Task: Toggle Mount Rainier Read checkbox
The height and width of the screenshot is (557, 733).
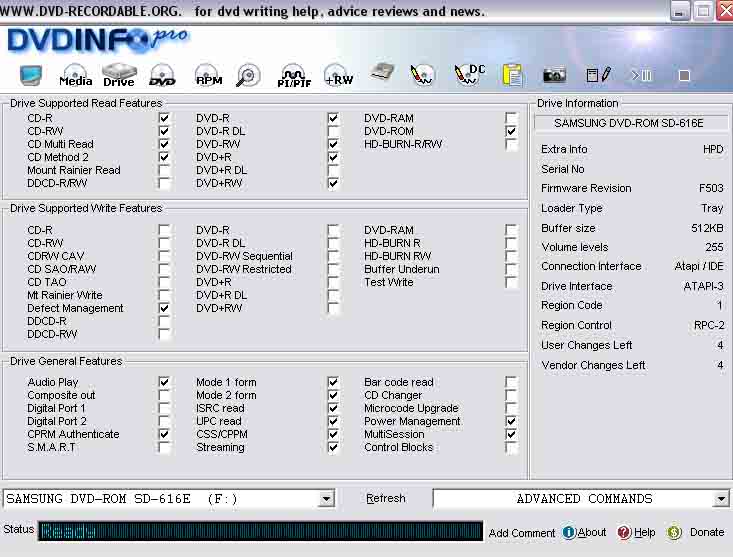Action: (164, 170)
